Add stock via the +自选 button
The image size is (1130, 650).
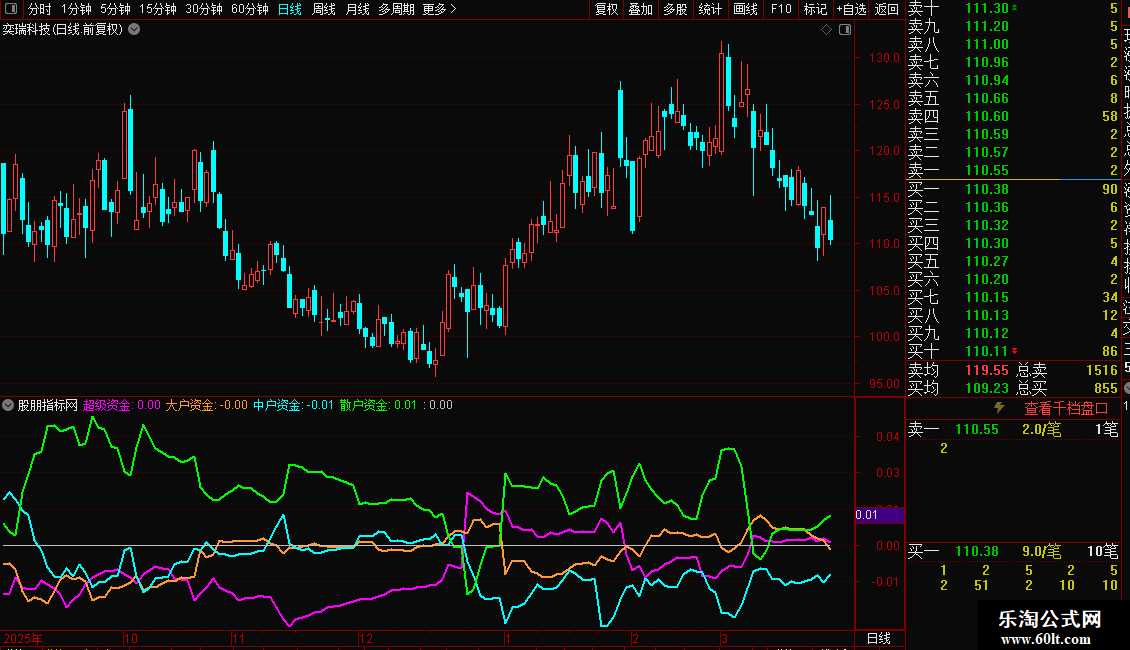click(849, 9)
